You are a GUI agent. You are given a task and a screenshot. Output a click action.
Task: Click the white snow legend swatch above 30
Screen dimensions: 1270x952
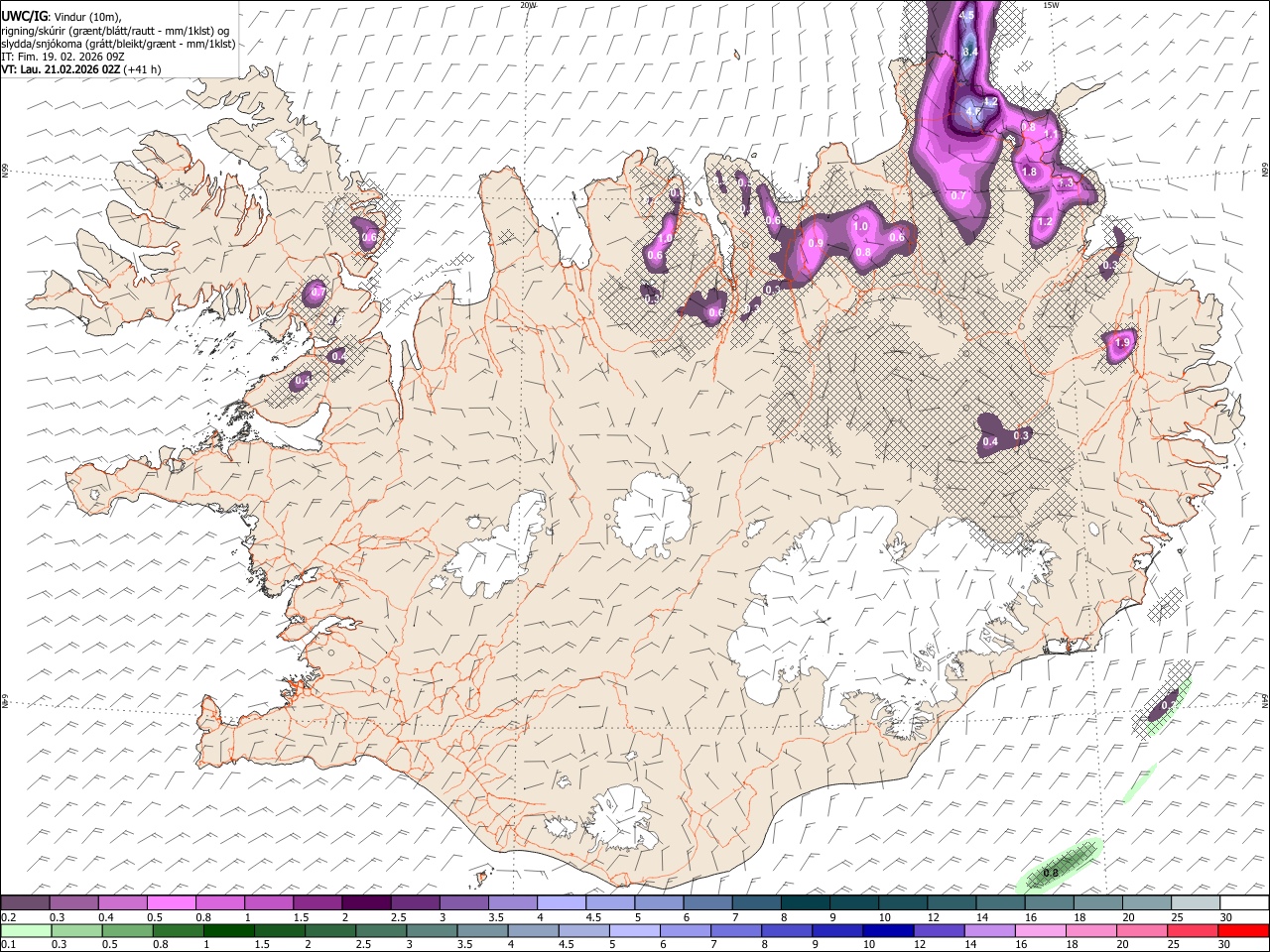click(x=1242, y=903)
